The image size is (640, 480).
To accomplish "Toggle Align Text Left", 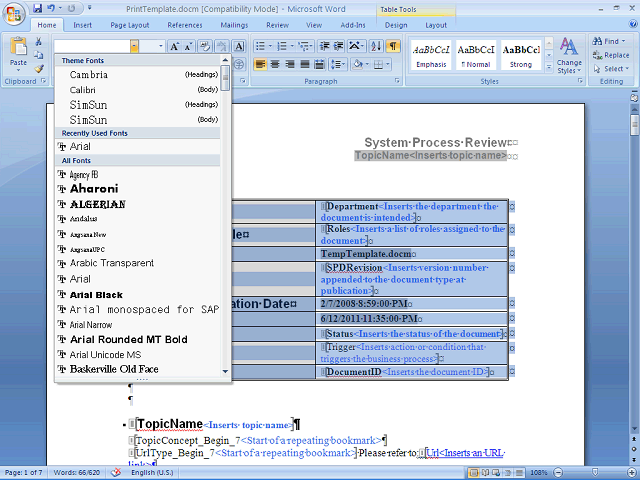I will (260, 64).
